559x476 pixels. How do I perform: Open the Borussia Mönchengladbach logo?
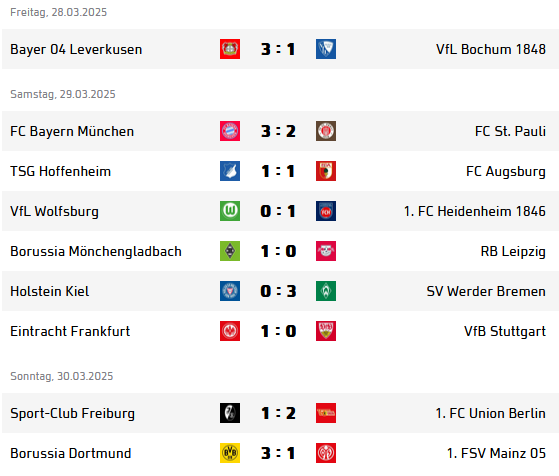pos(230,251)
